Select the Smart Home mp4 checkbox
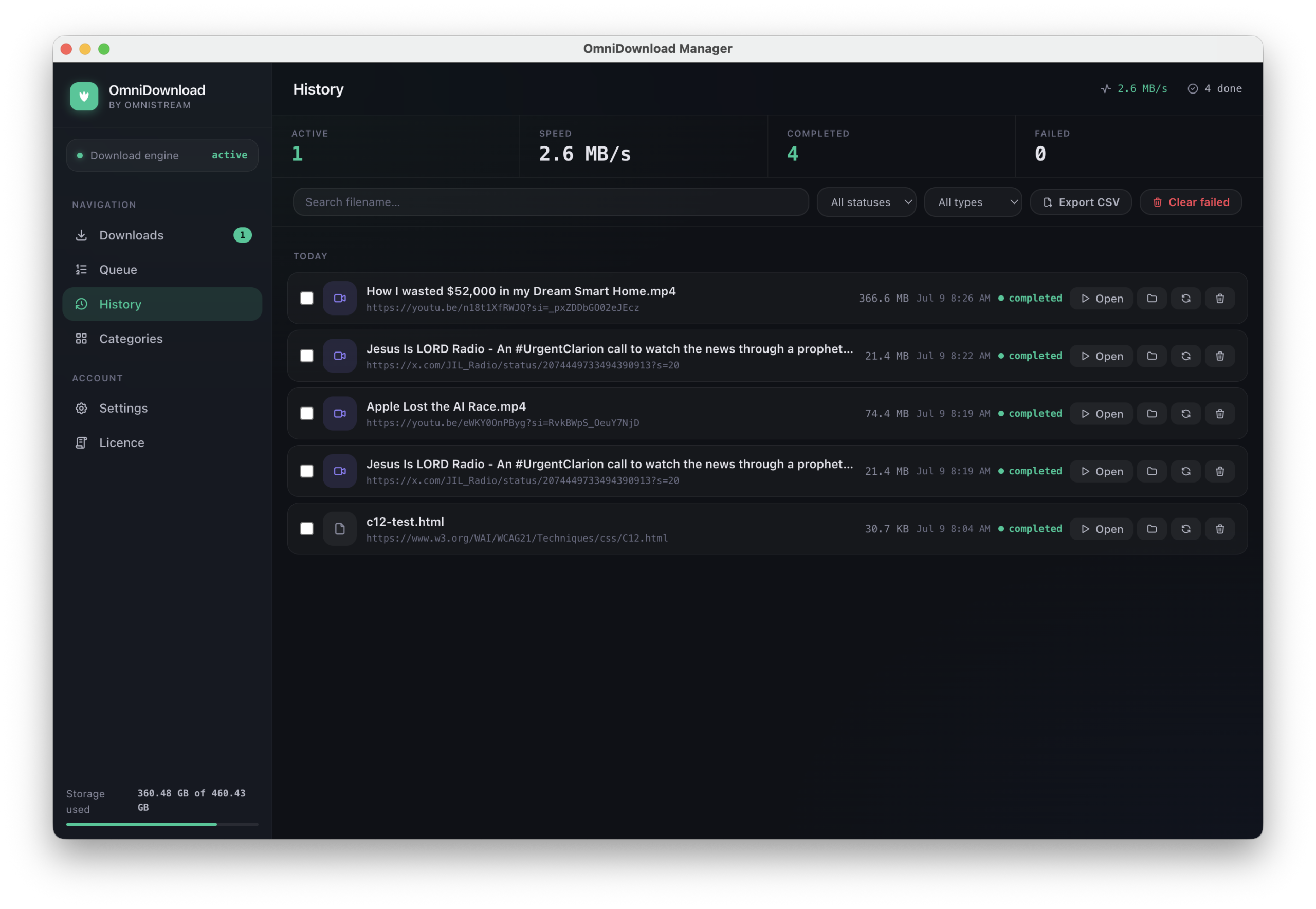The image size is (1316, 909). [x=306, y=299]
